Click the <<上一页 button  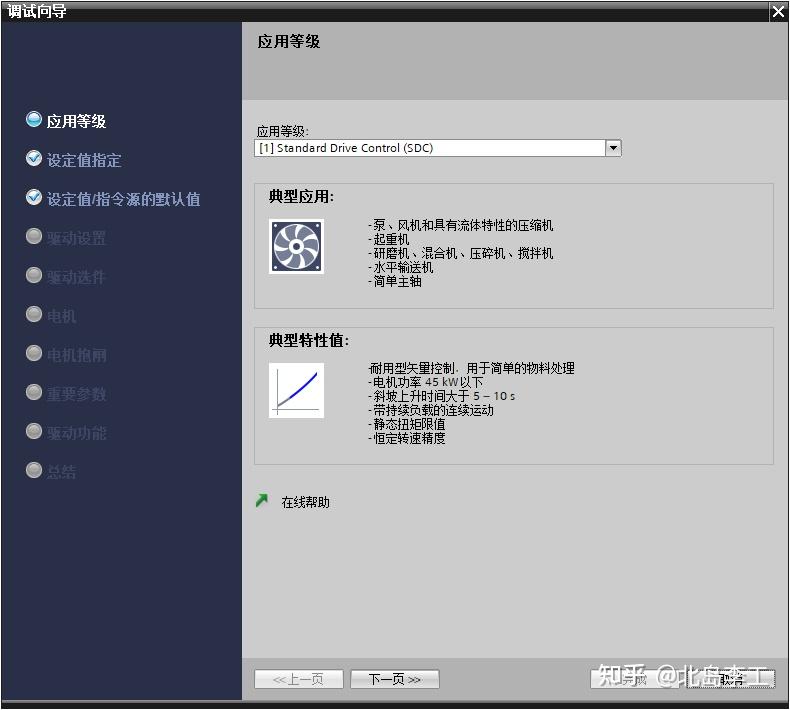point(299,679)
